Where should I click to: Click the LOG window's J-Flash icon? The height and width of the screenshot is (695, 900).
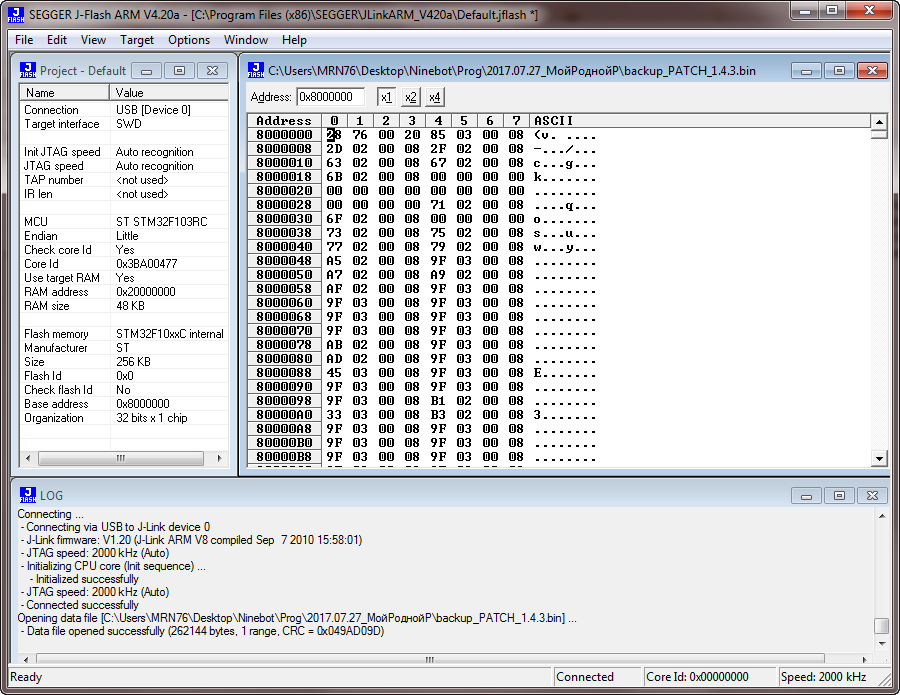click(x=28, y=495)
